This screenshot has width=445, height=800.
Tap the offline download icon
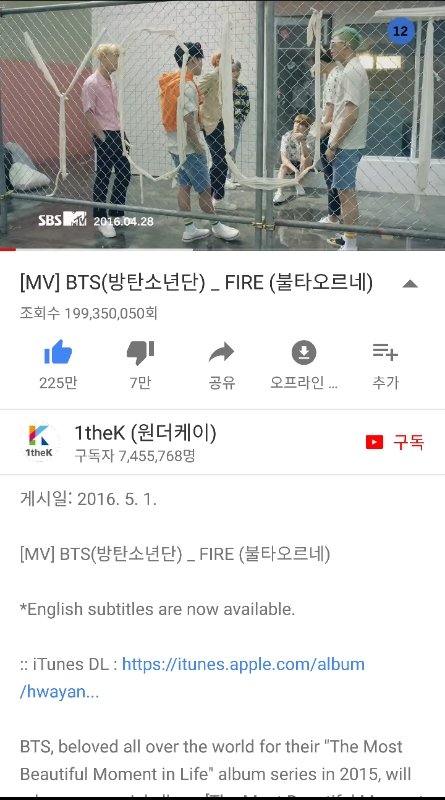pyautogui.click(x=304, y=353)
